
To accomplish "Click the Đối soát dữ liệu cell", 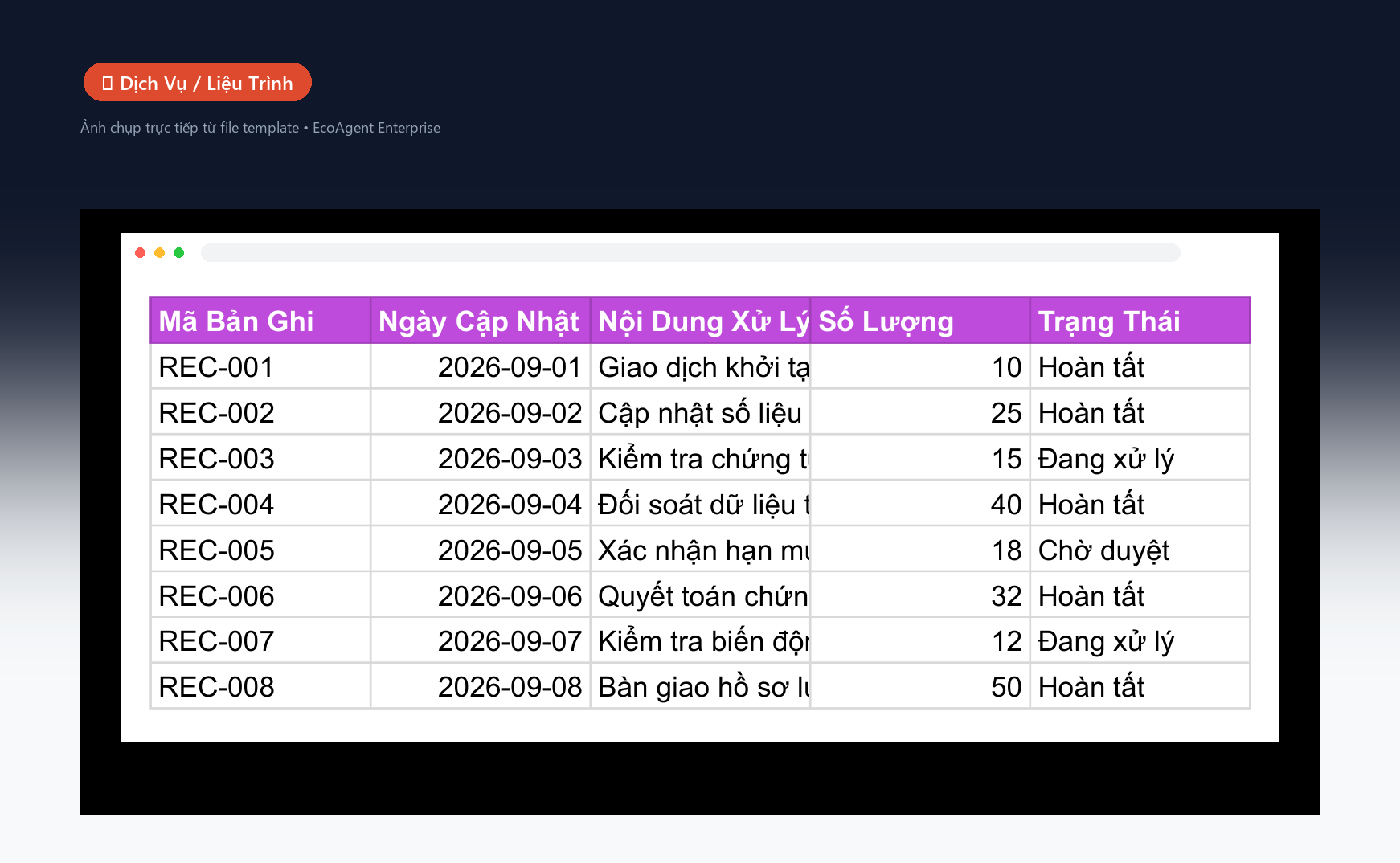I will point(700,504).
